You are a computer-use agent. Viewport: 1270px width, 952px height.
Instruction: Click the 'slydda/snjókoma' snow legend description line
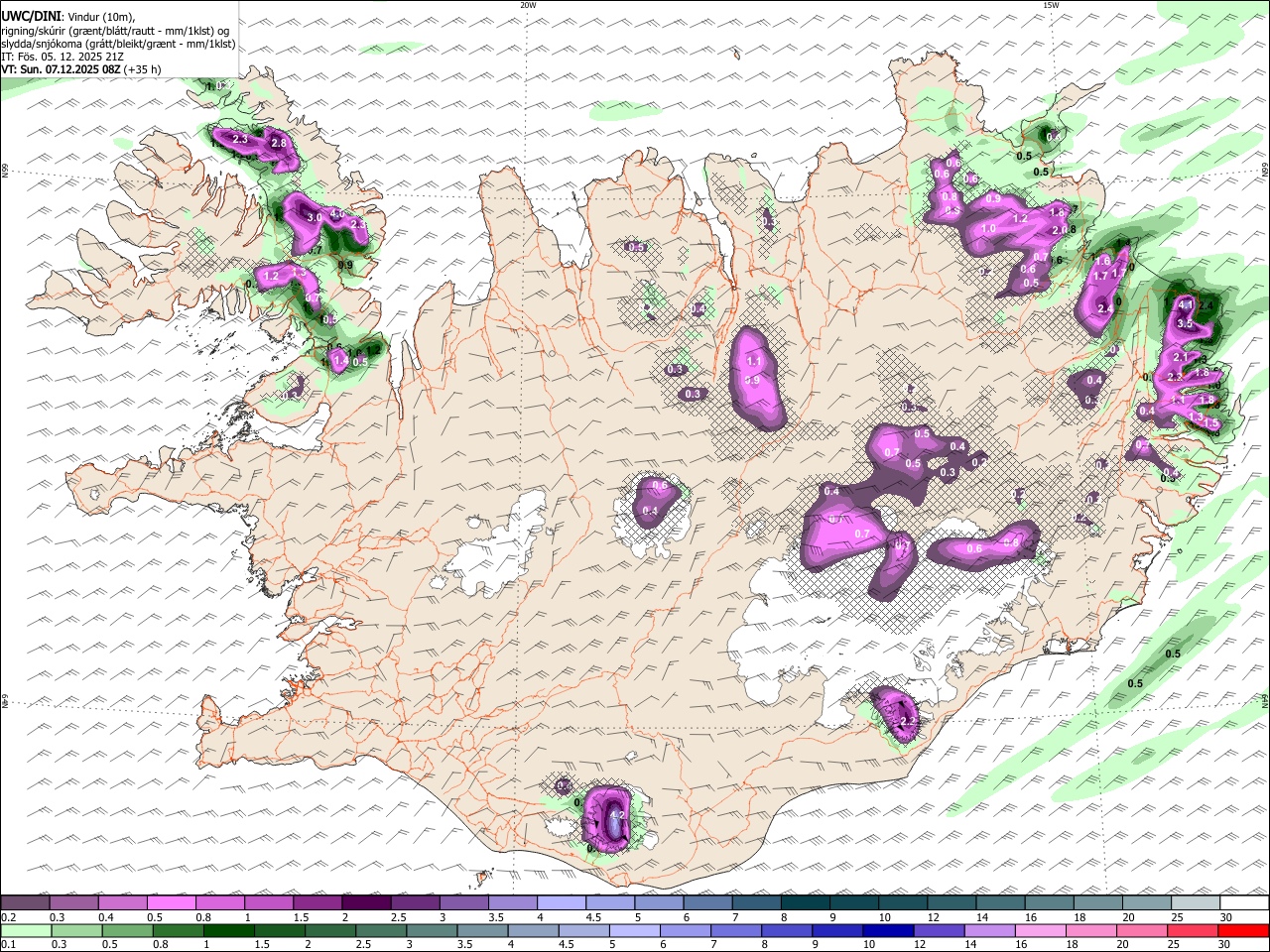click(118, 44)
